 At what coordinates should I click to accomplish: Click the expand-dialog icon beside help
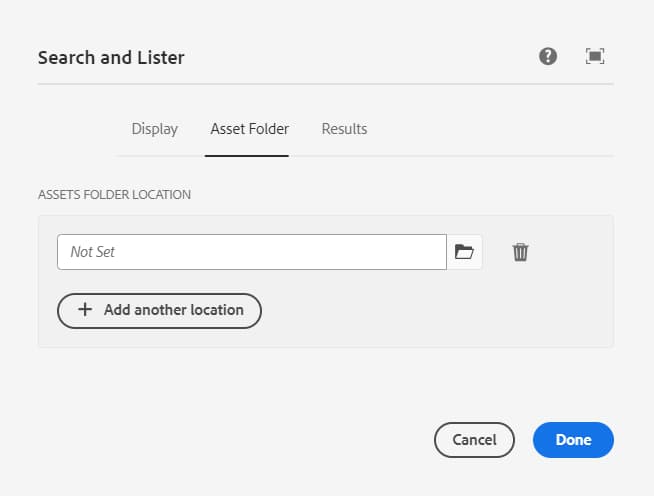(x=595, y=57)
